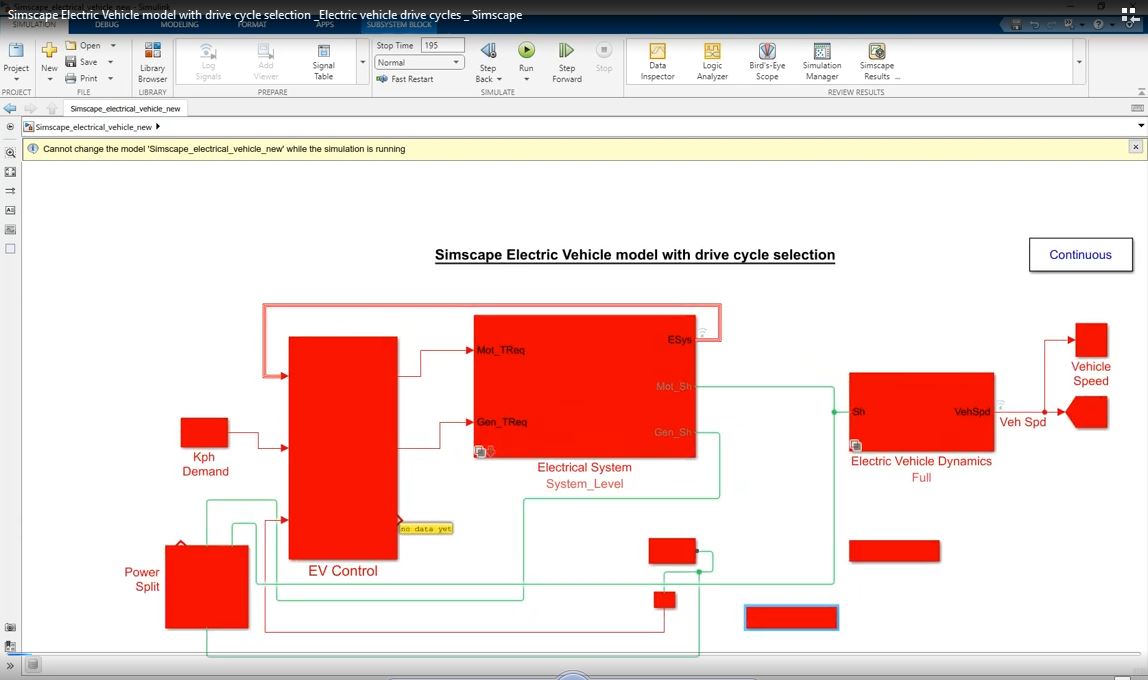
Task: Open the address bar dropdown arrow
Action: (1141, 126)
